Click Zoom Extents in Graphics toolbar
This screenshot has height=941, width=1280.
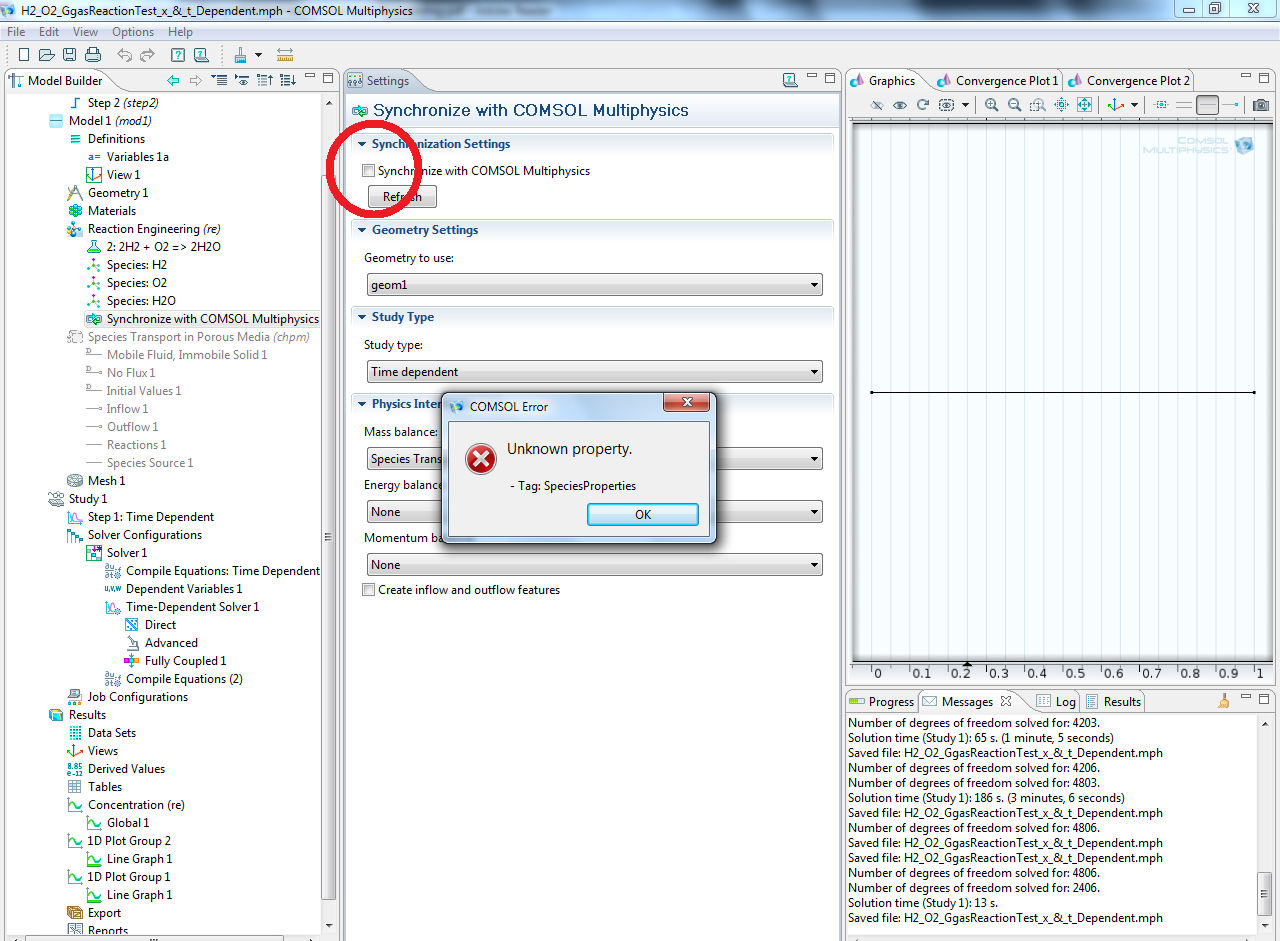(x=1084, y=105)
